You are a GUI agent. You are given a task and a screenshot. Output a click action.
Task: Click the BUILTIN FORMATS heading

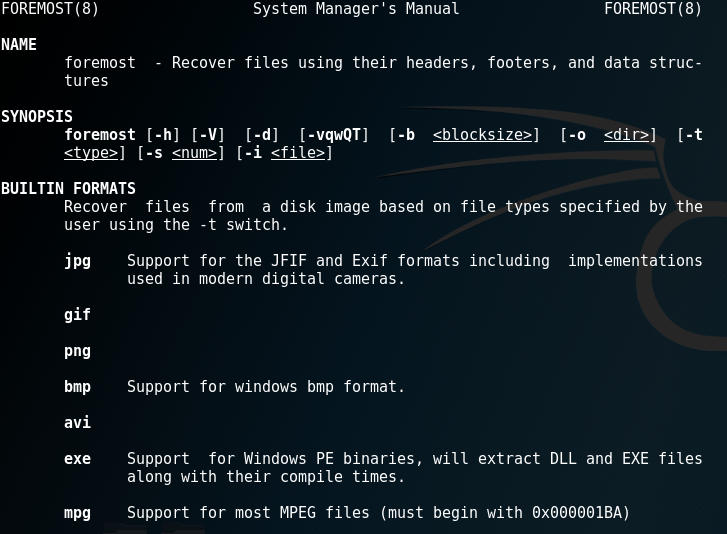click(68, 189)
